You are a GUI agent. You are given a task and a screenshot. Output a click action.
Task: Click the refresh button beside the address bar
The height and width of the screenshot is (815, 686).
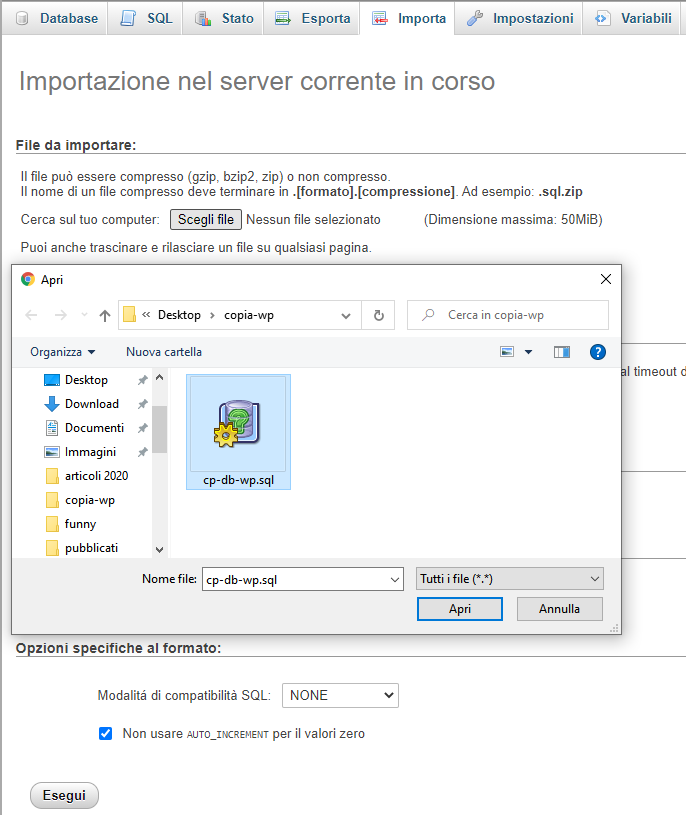[x=378, y=315]
